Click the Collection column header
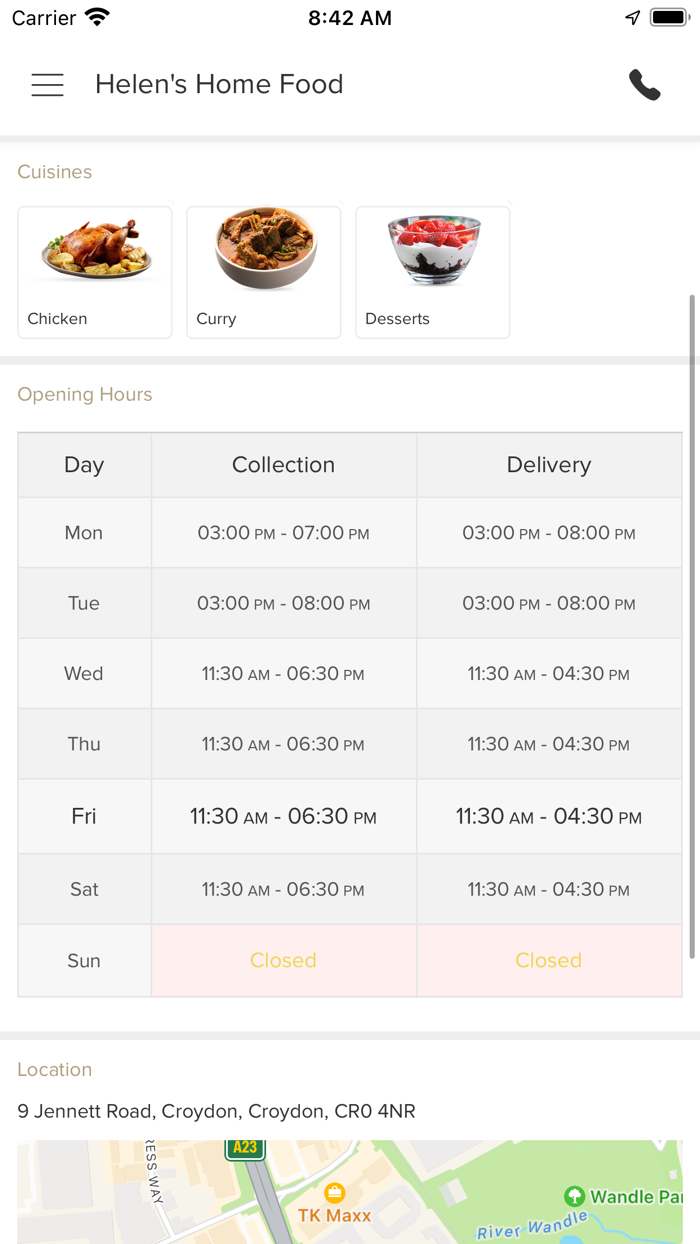Viewport: 700px width, 1244px height. pos(283,465)
